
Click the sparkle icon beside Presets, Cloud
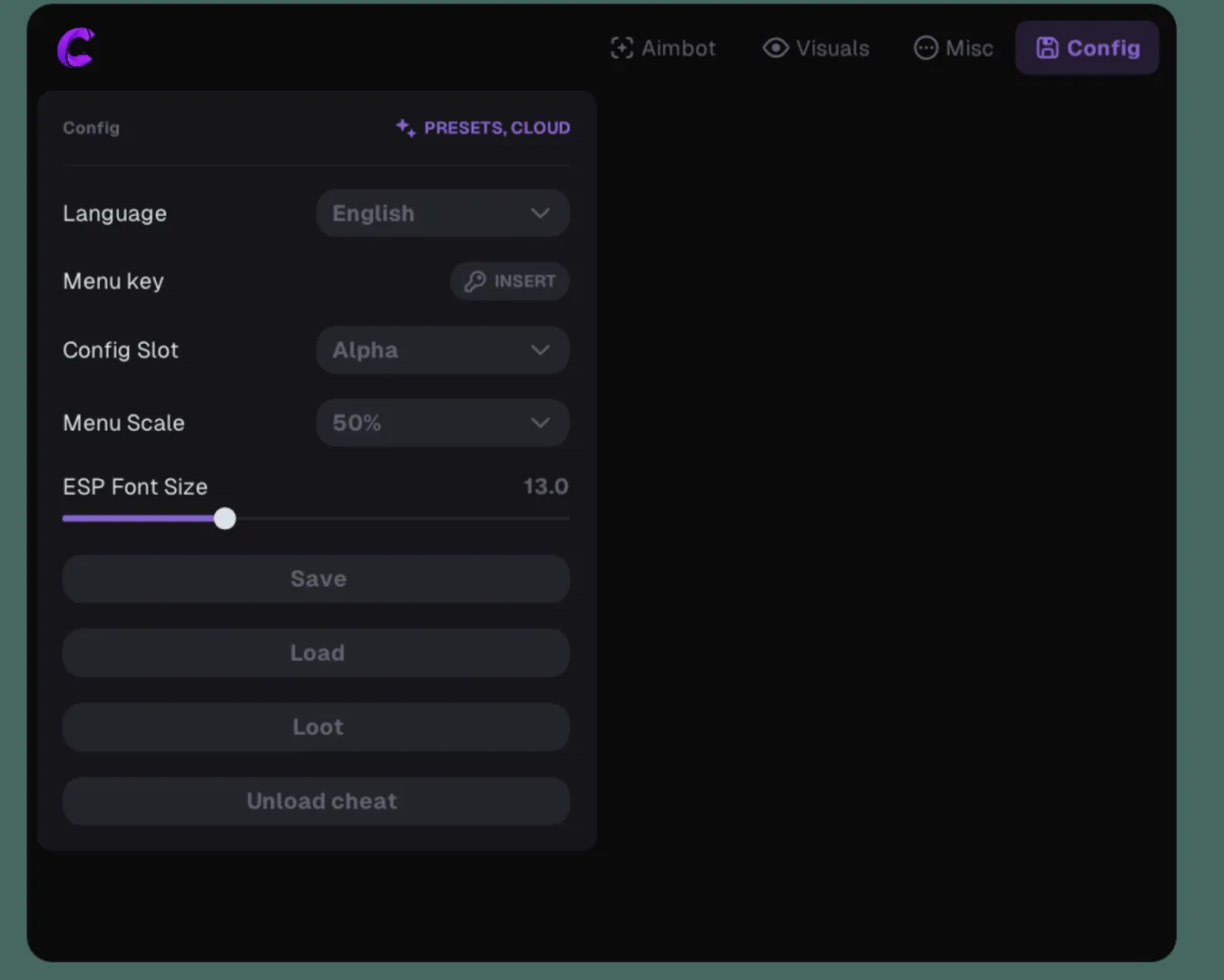coord(406,128)
